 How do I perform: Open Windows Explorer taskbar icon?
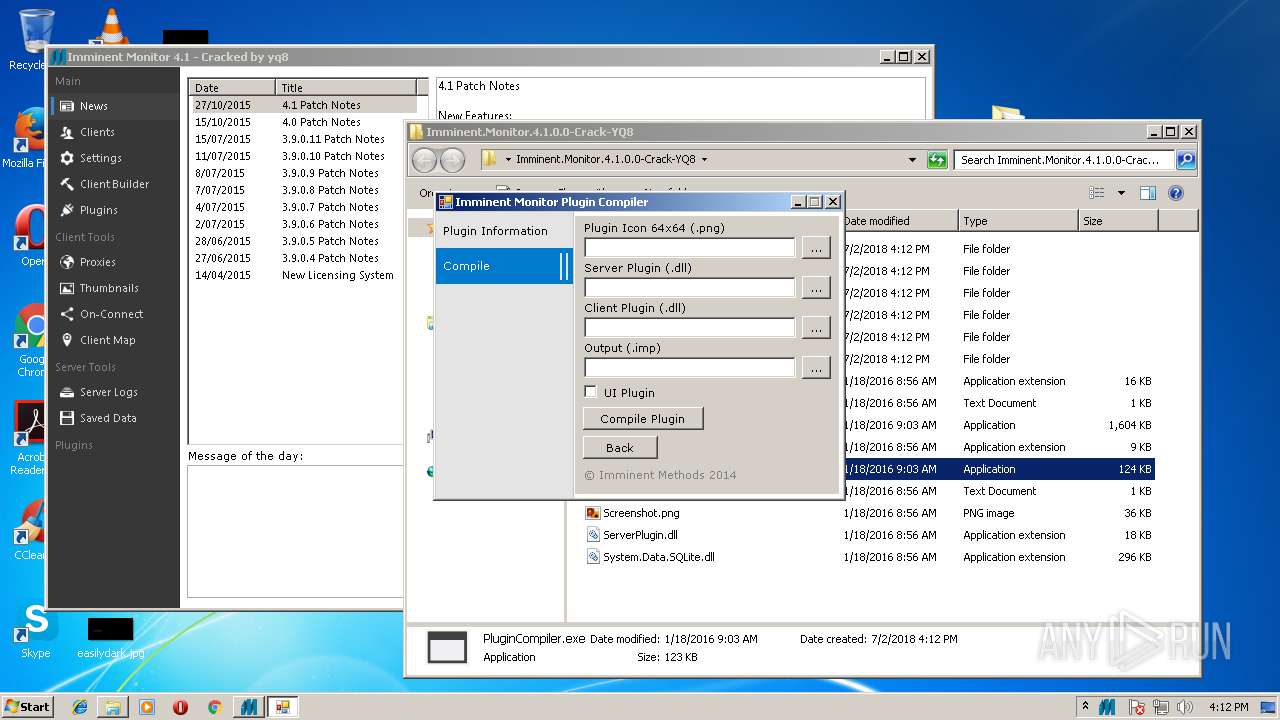[113, 707]
